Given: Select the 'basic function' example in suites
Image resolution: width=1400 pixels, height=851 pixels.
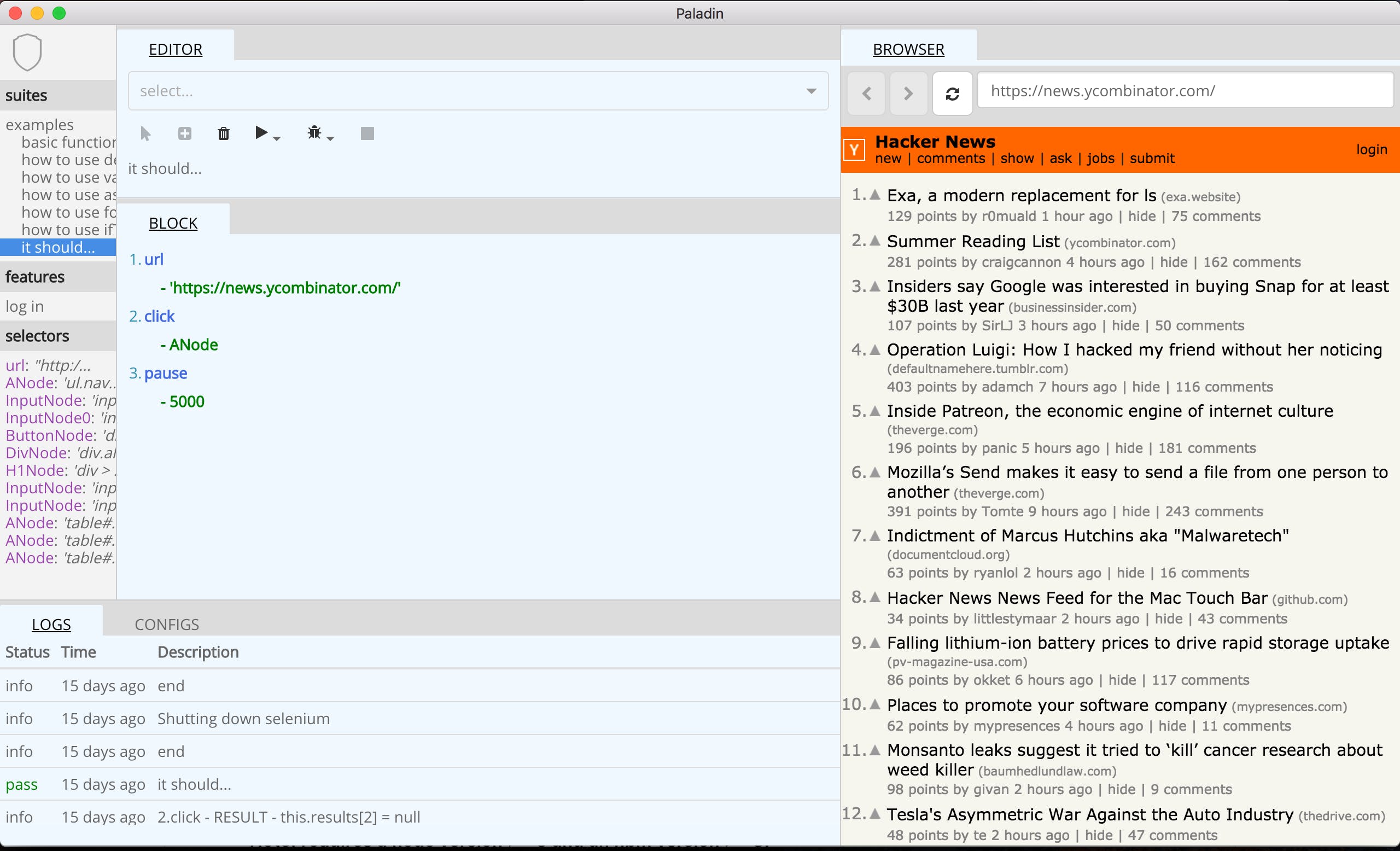Looking at the screenshot, I should click(x=68, y=142).
